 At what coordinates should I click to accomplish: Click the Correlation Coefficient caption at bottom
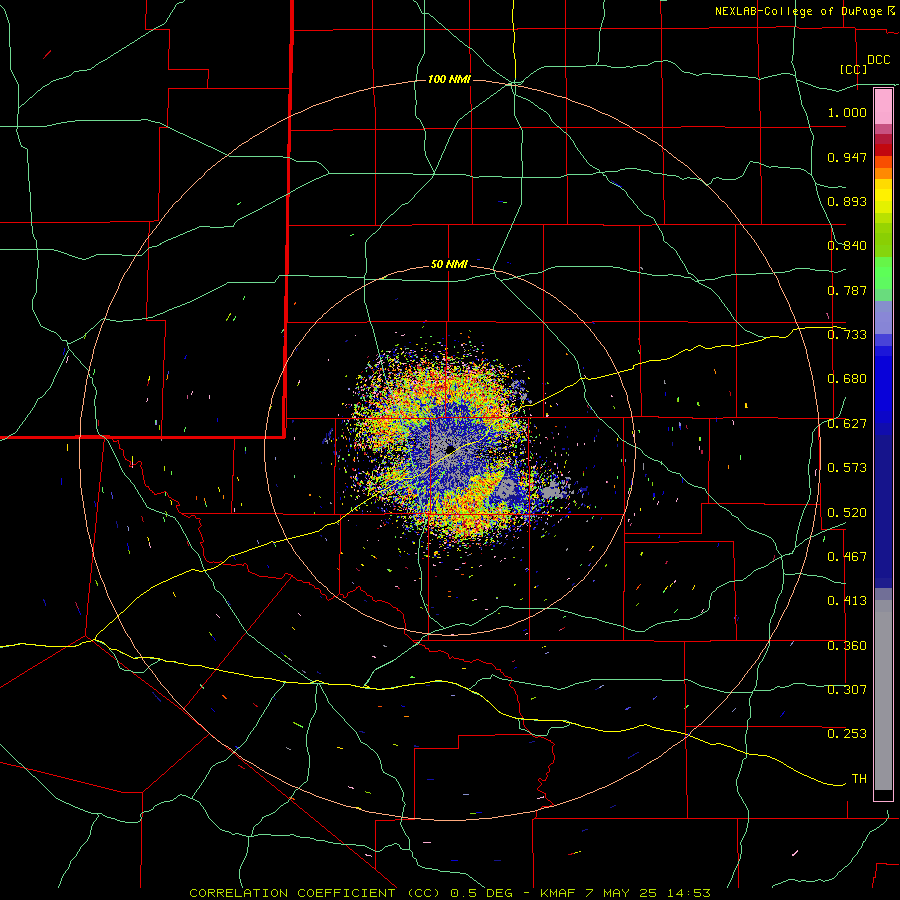coord(450,893)
